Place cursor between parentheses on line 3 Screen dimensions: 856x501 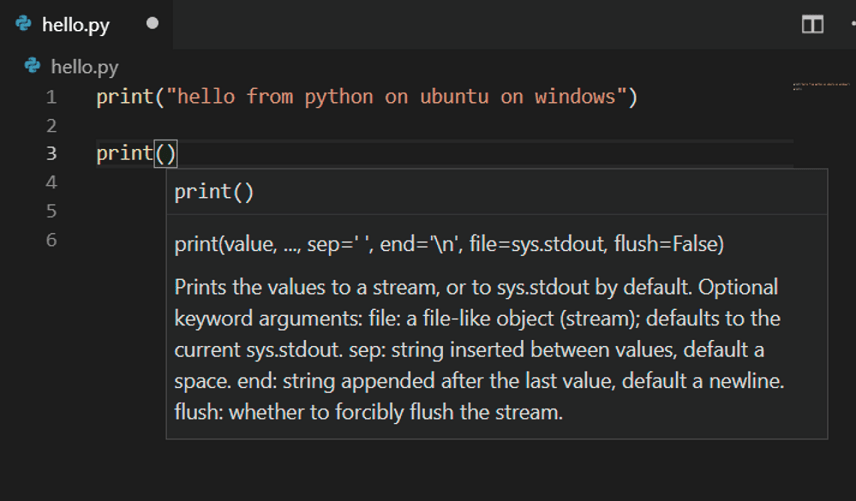(x=166, y=154)
